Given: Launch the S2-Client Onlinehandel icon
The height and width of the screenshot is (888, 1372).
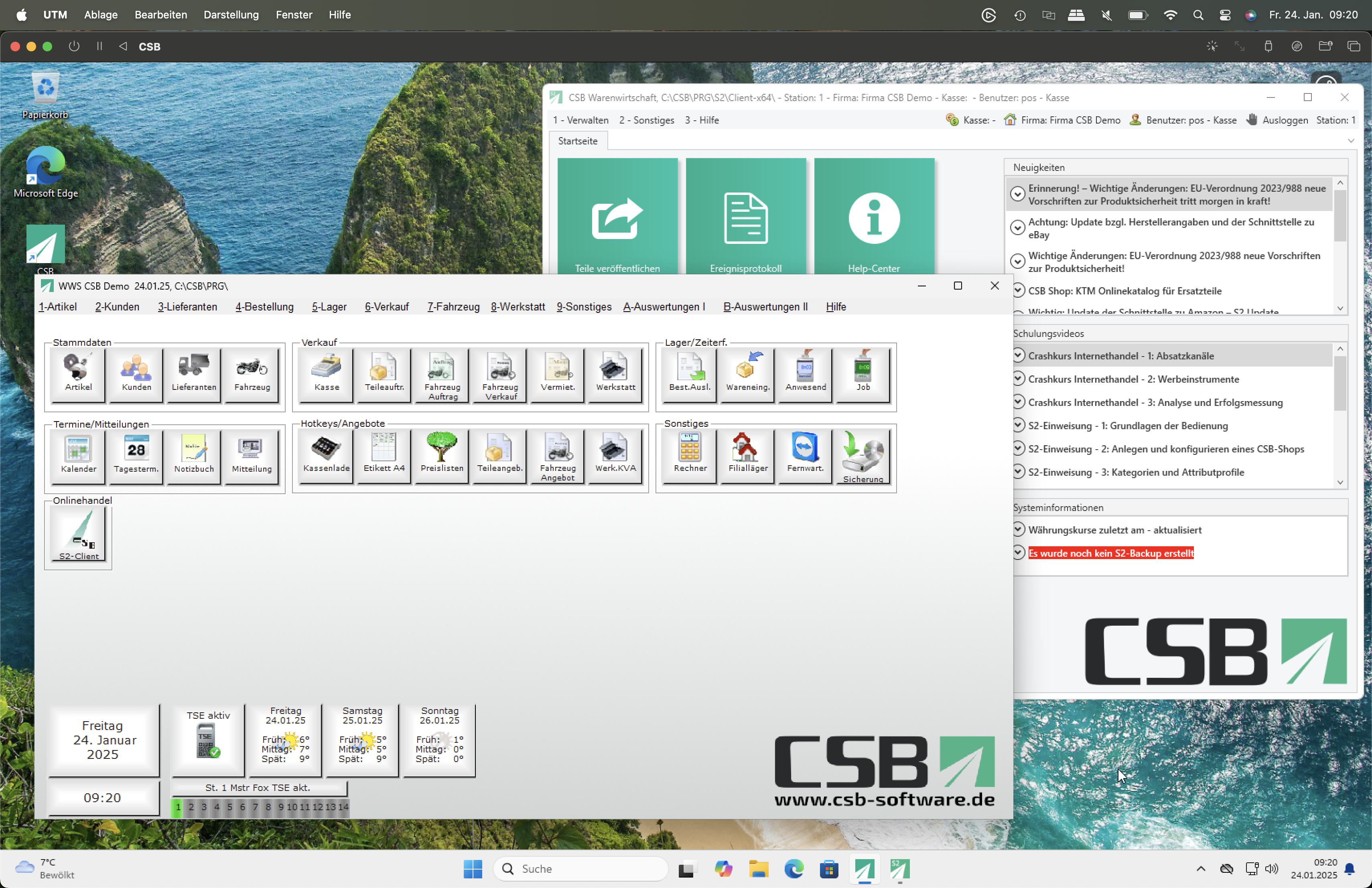Looking at the screenshot, I should pyautogui.click(x=78, y=533).
